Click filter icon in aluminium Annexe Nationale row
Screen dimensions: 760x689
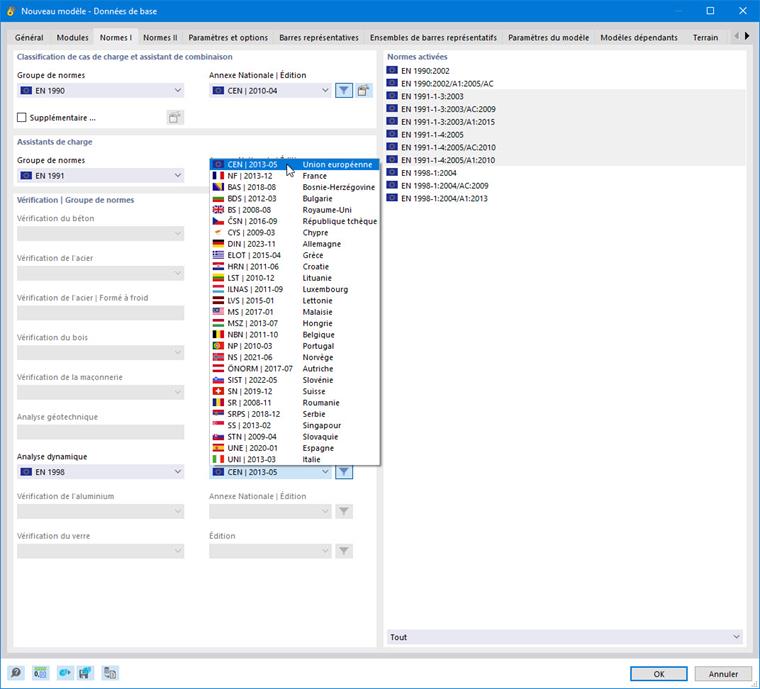coord(344,511)
